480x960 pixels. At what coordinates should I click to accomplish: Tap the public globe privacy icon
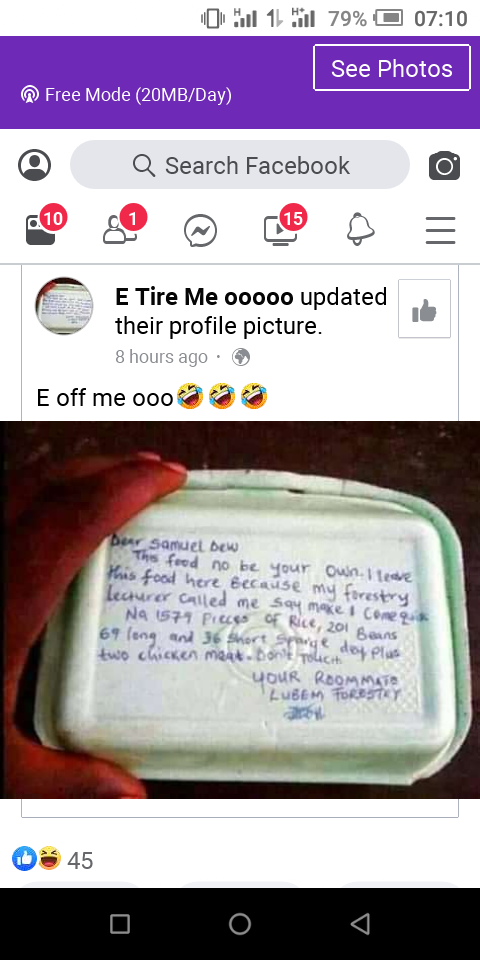point(241,357)
